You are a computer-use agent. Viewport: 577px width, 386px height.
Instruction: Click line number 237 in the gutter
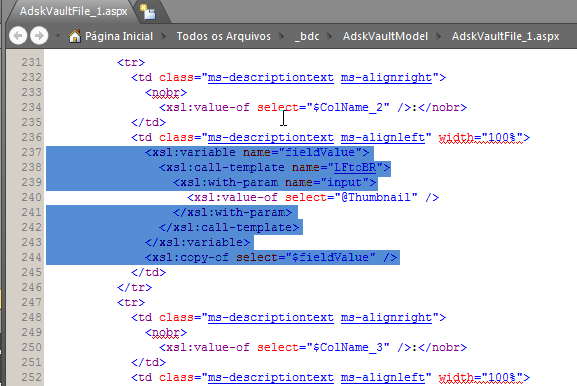(x=31, y=152)
